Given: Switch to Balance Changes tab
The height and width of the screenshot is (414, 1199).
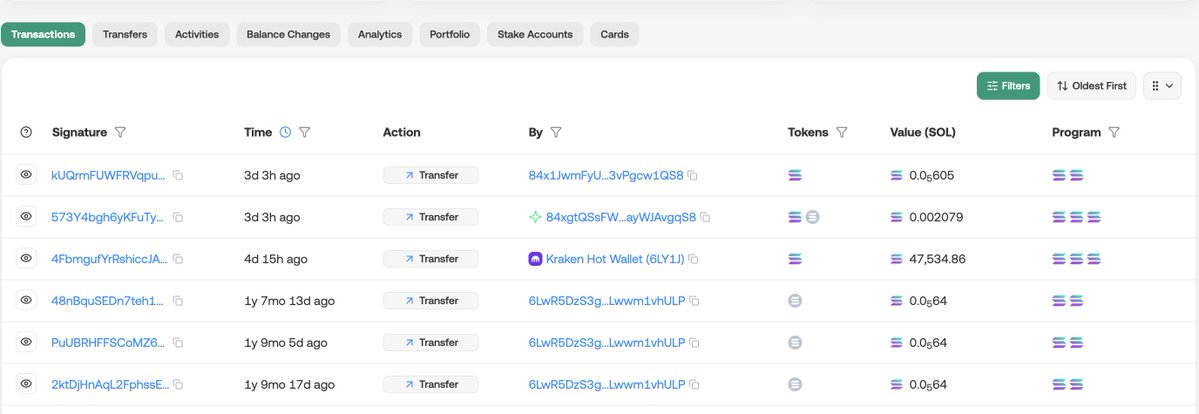Looking at the screenshot, I should coord(288,34).
